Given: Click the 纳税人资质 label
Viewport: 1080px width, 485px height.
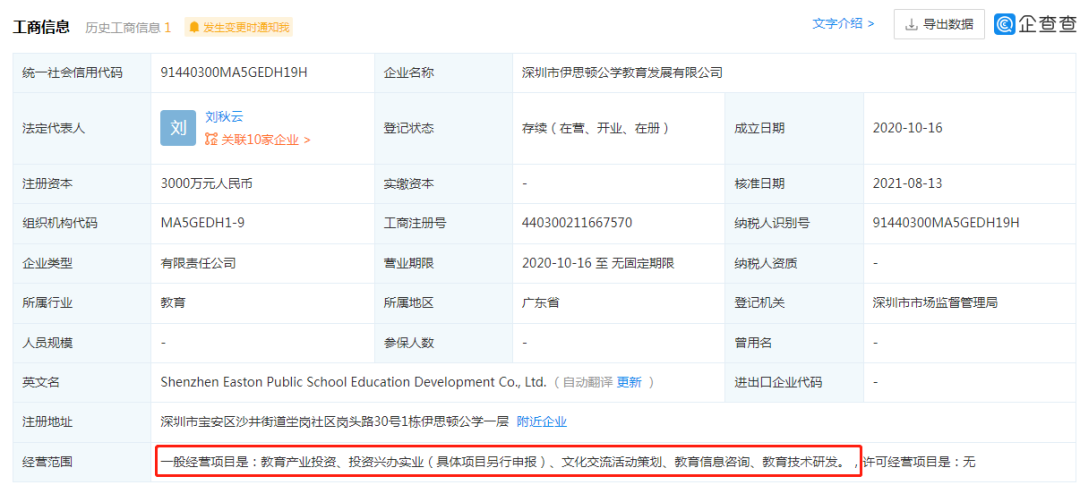Looking at the screenshot, I should pos(765,262).
